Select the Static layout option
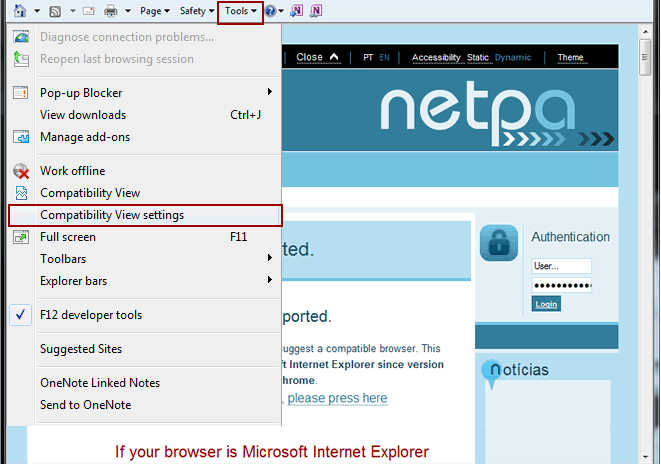 pyautogui.click(x=478, y=57)
